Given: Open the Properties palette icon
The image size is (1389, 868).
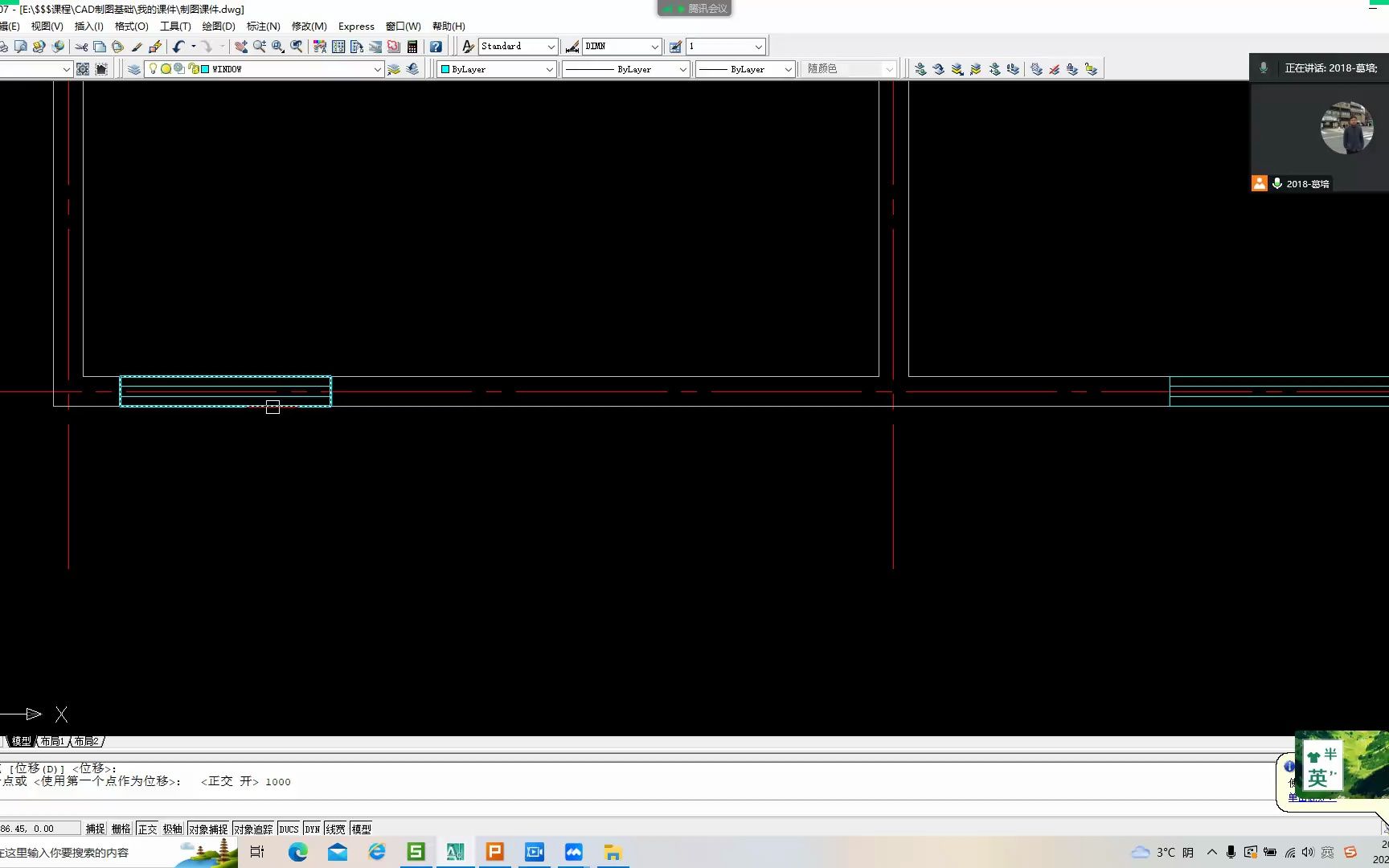Looking at the screenshot, I should pyautogui.click(x=320, y=47).
